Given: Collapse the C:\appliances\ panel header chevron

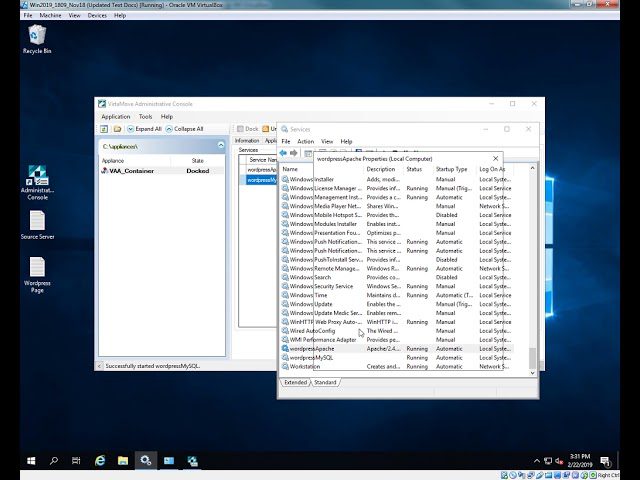Looking at the screenshot, I should pos(220,146).
